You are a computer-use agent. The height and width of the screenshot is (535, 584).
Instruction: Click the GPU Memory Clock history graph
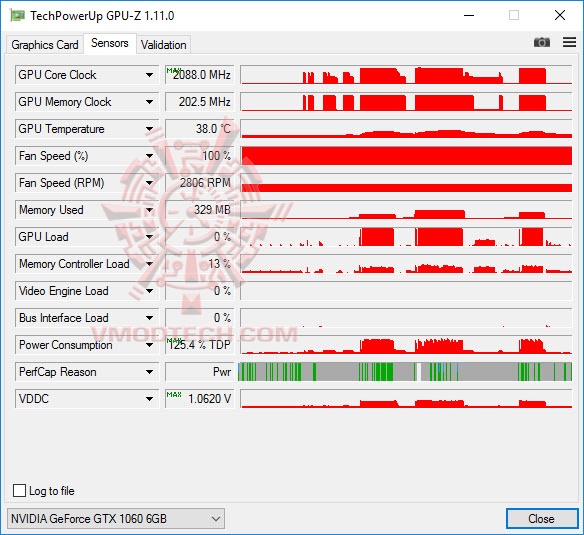pos(406,102)
